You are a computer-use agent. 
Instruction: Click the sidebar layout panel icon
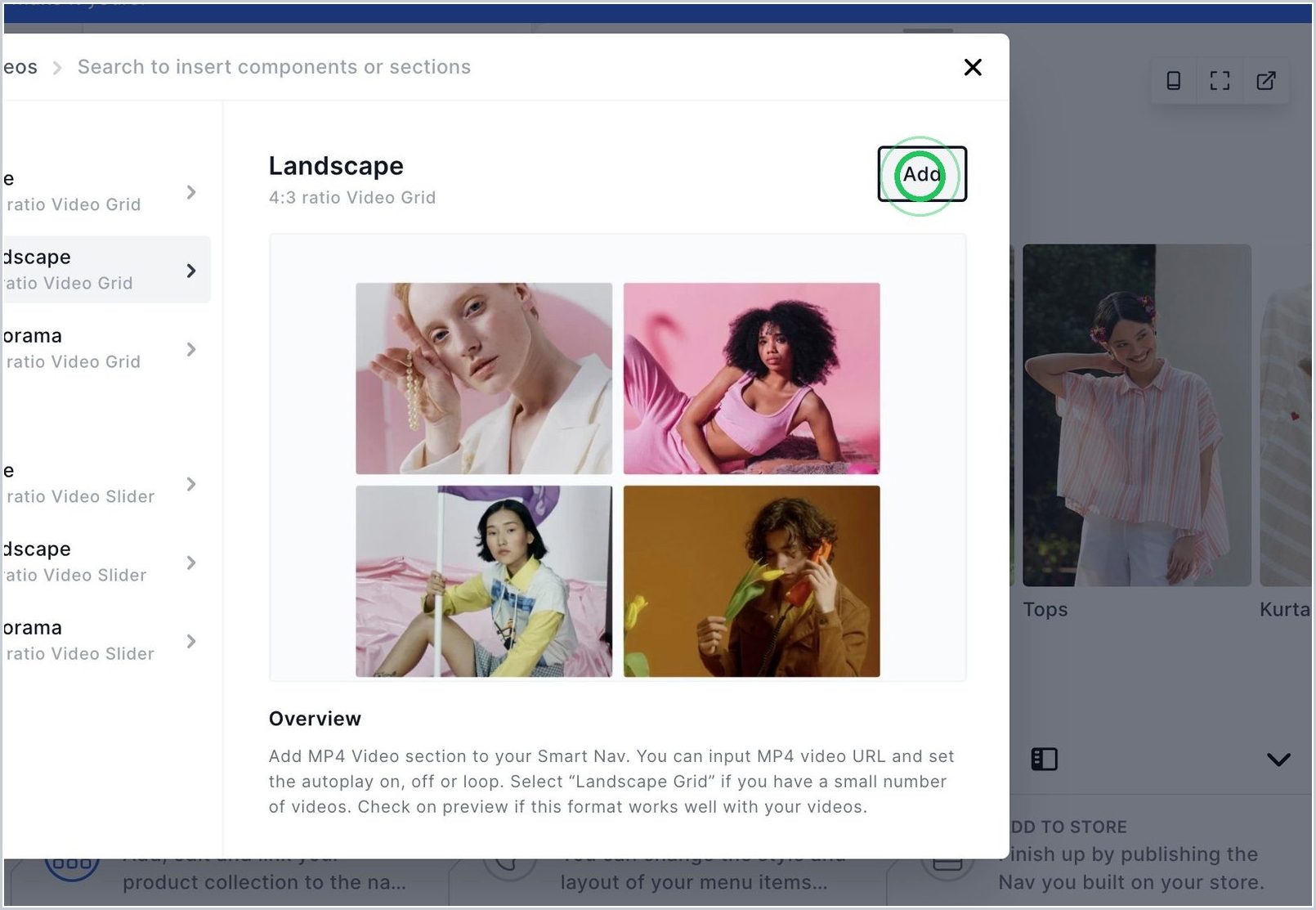(x=1045, y=760)
